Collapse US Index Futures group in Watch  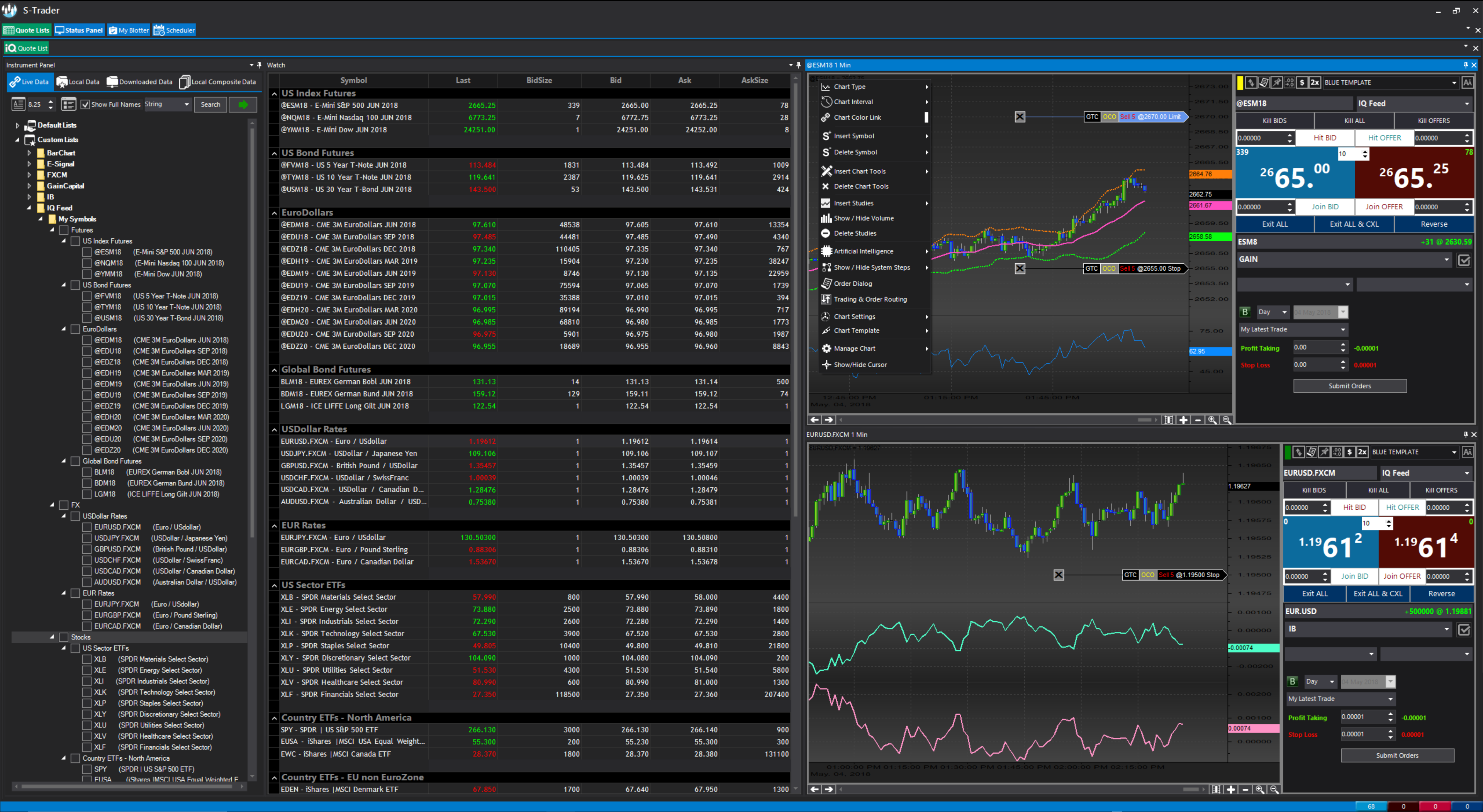click(275, 94)
